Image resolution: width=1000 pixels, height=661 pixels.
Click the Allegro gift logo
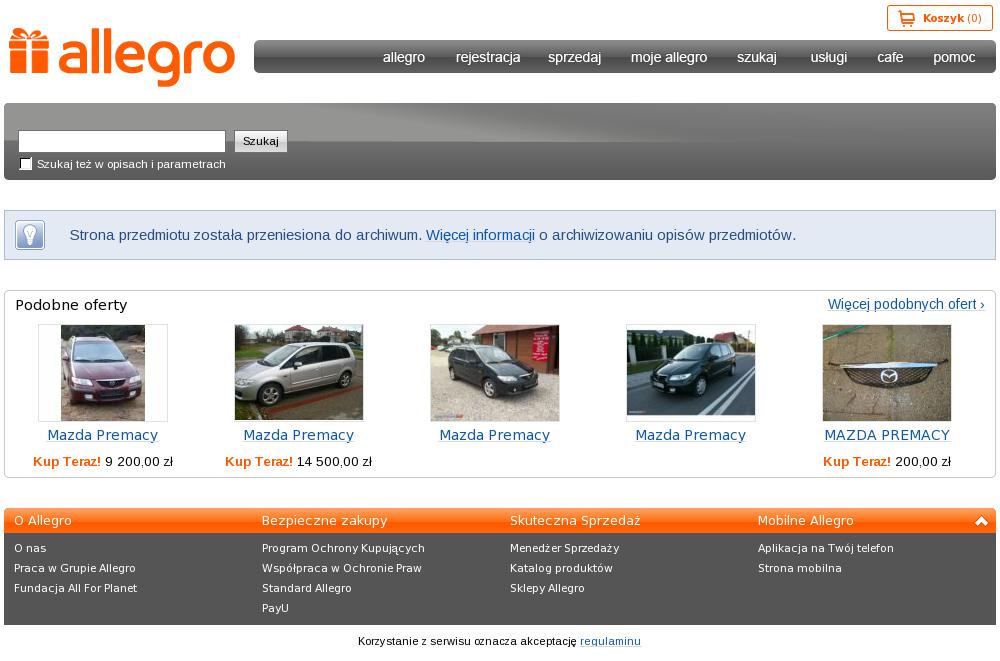pyautogui.click(x=122, y=57)
